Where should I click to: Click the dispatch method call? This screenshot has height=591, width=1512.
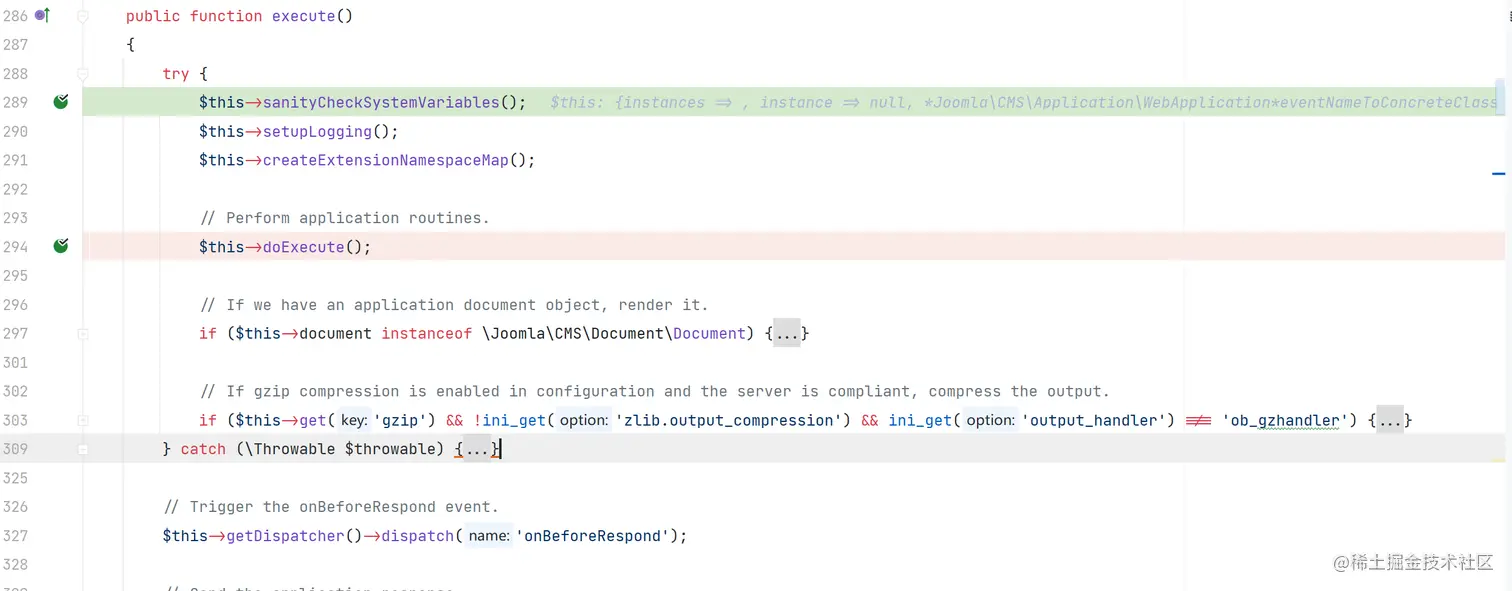[x=417, y=536]
